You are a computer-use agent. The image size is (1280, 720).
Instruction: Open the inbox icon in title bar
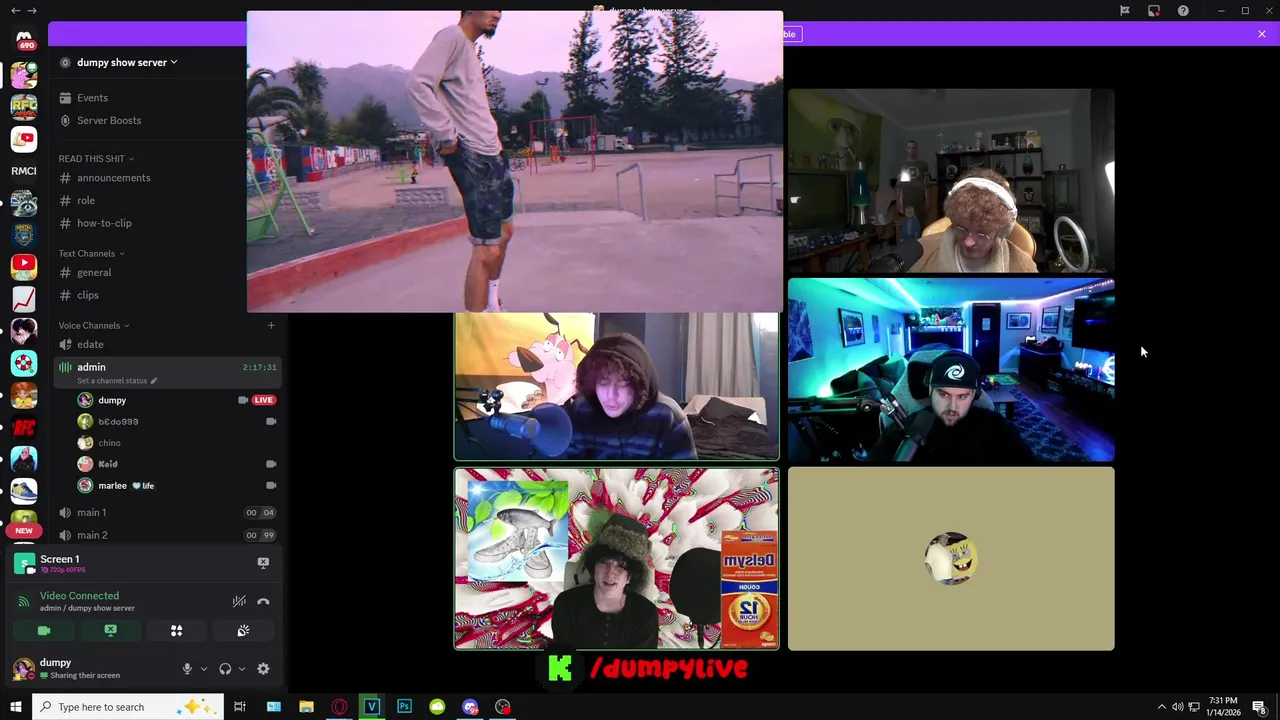pyautogui.click(x=1154, y=11)
